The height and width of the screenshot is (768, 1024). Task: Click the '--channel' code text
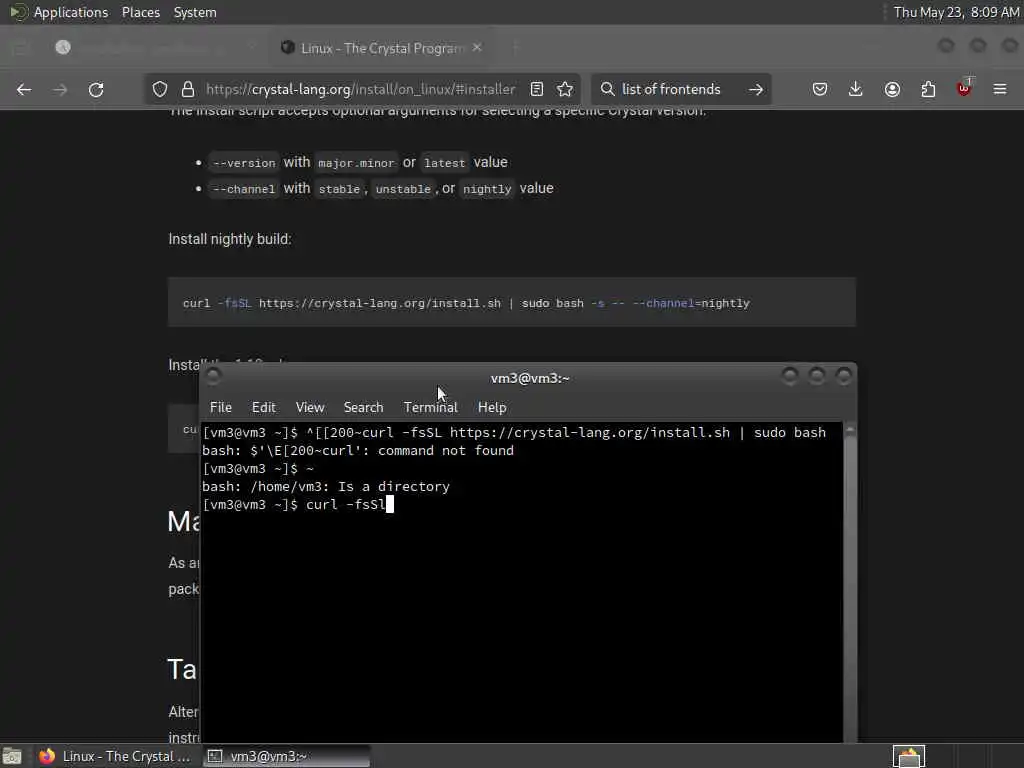(244, 189)
